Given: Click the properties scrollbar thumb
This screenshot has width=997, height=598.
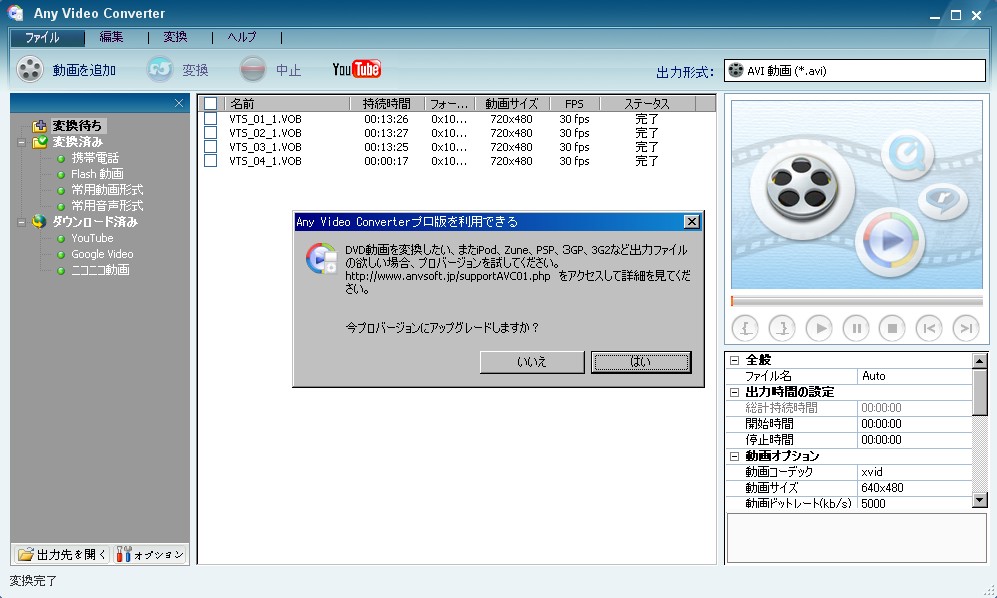Looking at the screenshot, I should (980, 392).
